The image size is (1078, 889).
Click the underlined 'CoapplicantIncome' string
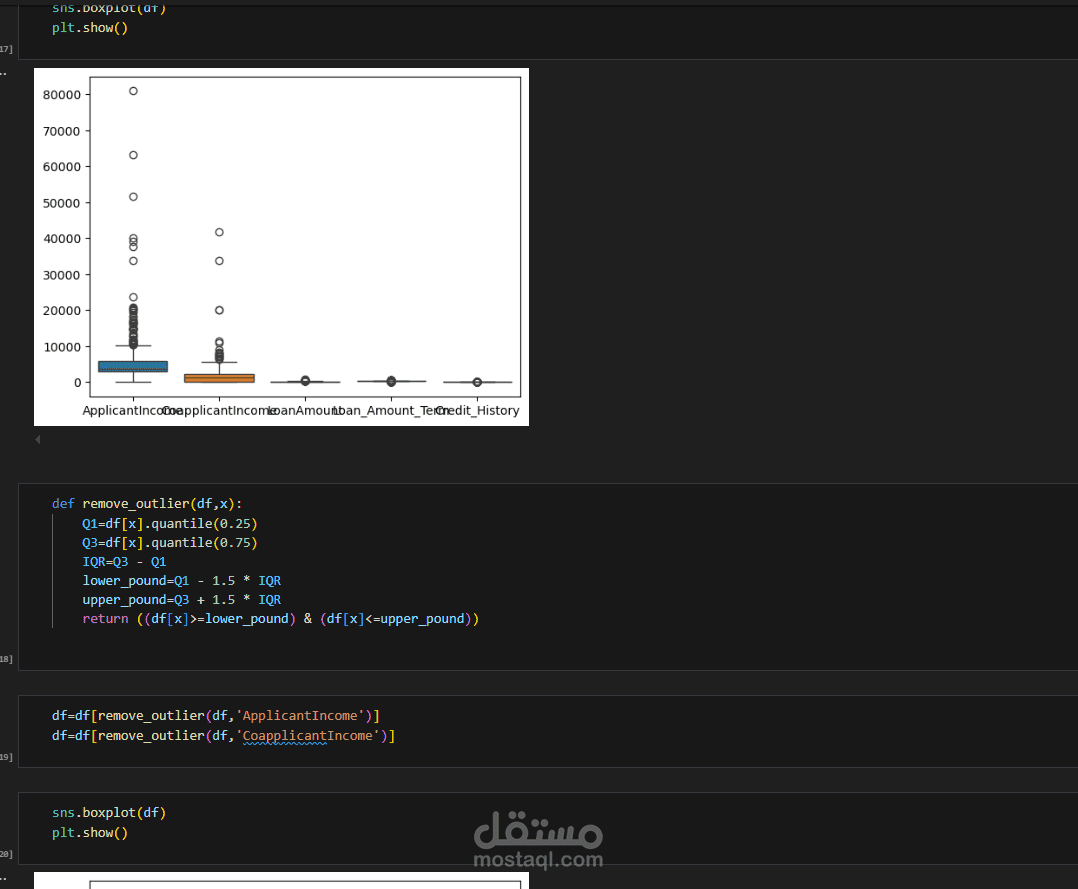[x=307, y=736]
